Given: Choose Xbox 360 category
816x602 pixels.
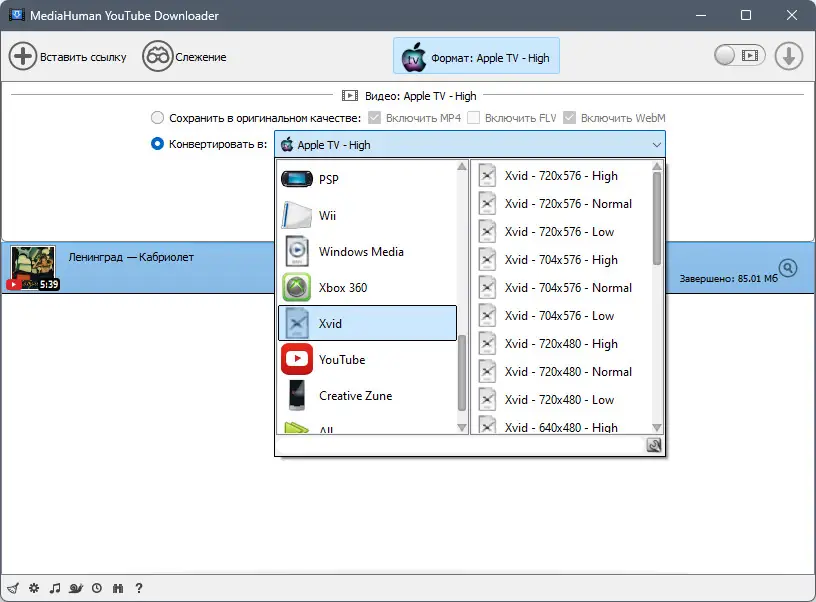Looking at the screenshot, I should tap(367, 287).
